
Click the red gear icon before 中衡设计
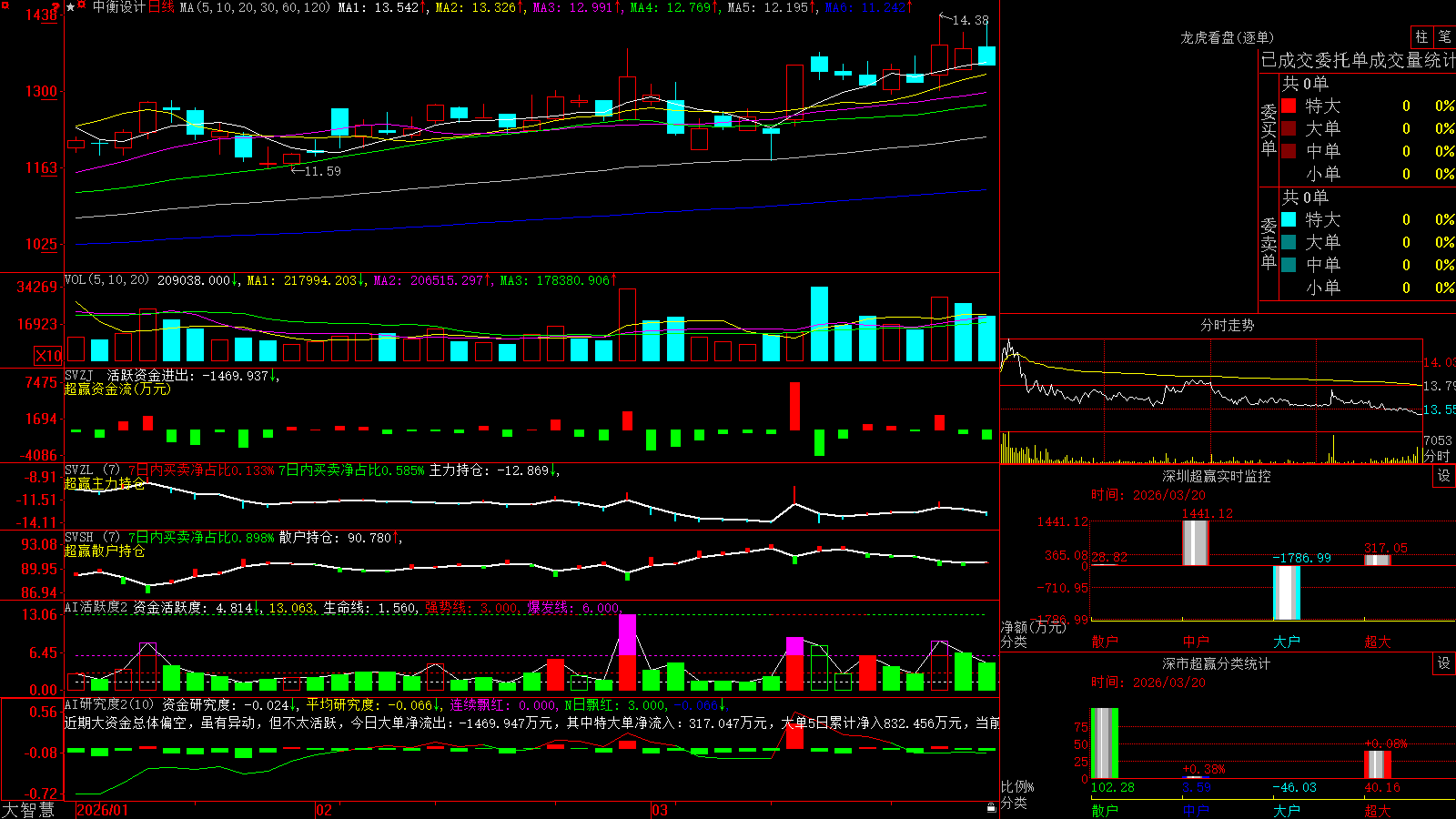(x=81, y=5)
